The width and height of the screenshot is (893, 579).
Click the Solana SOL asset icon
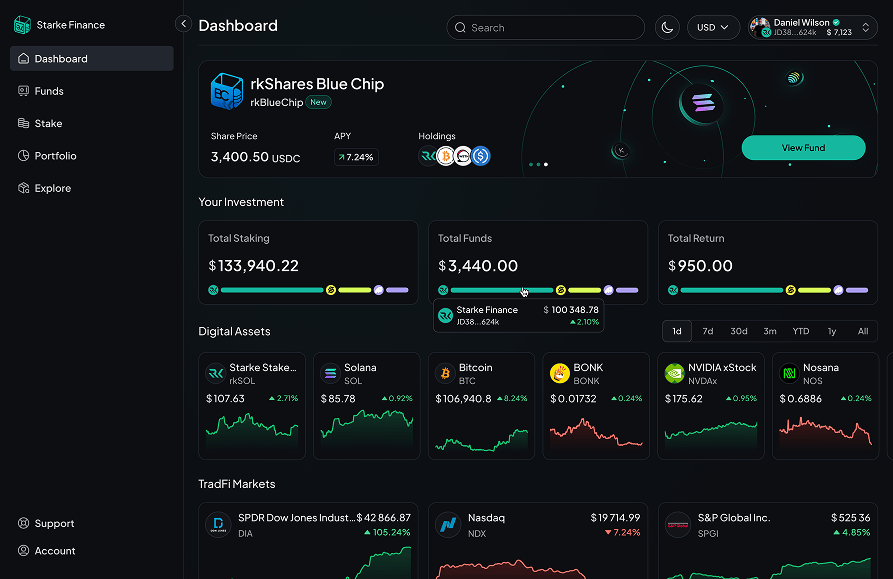click(x=330, y=373)
